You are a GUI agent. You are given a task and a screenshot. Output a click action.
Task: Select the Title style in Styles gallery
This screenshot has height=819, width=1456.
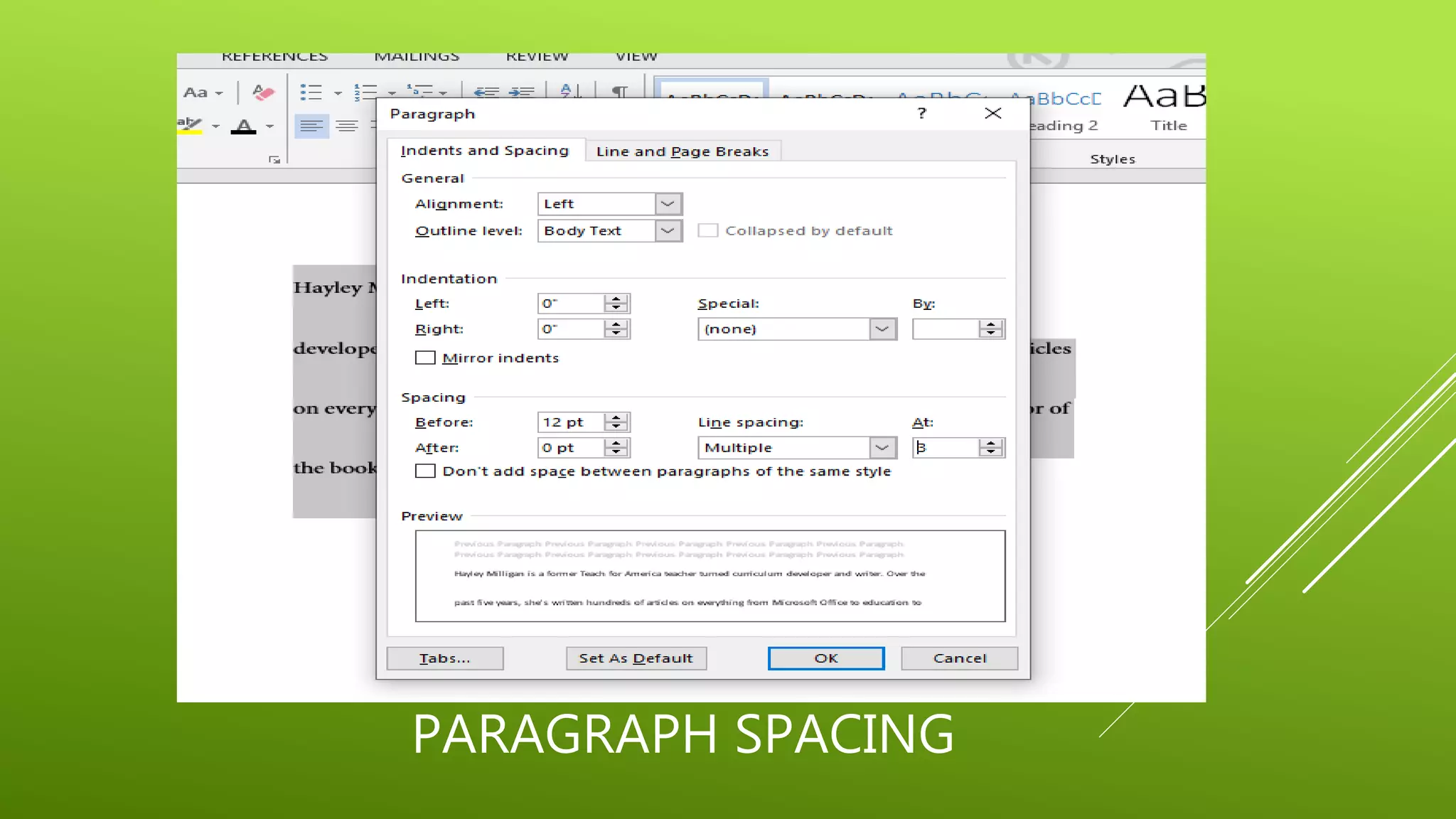tap(1165, 107)
